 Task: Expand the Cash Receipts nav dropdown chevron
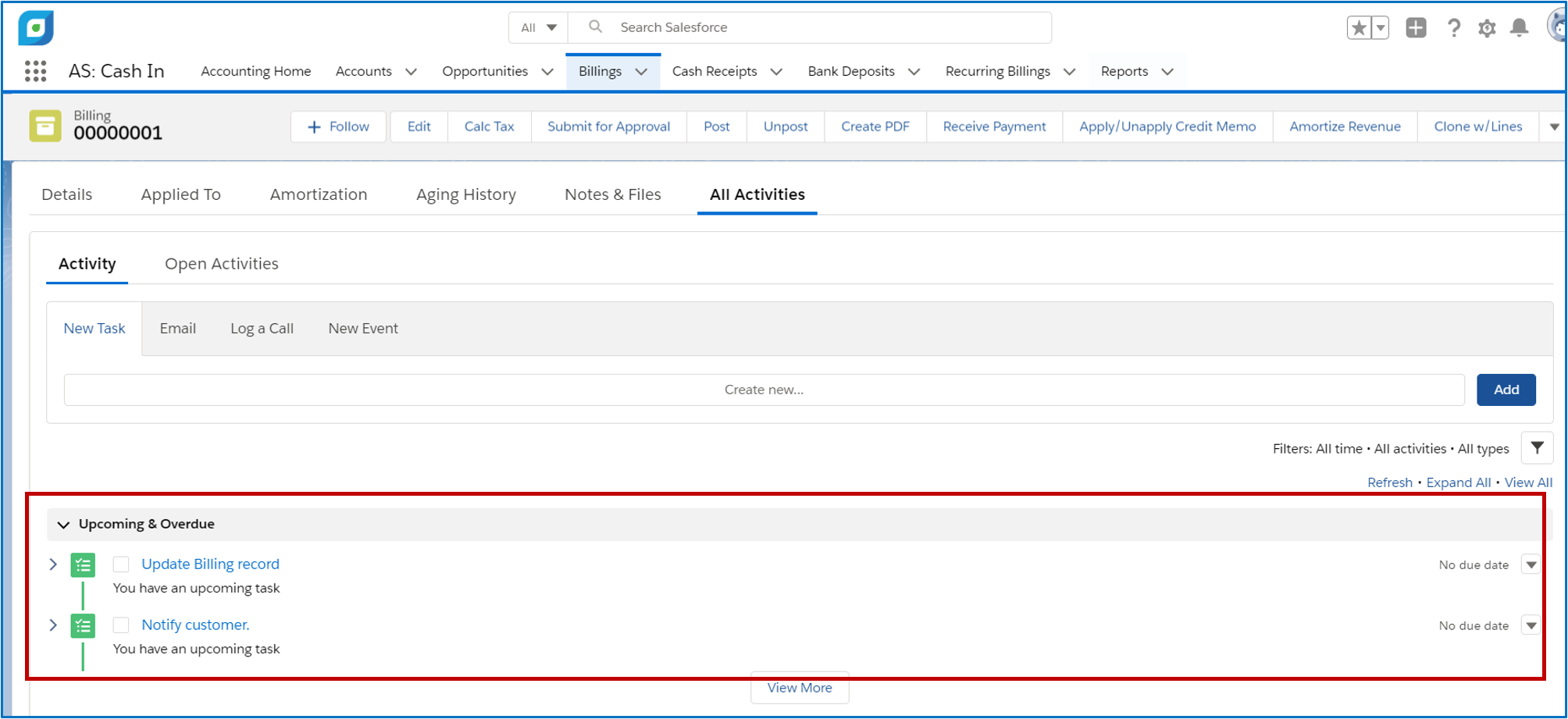point(776,72)
